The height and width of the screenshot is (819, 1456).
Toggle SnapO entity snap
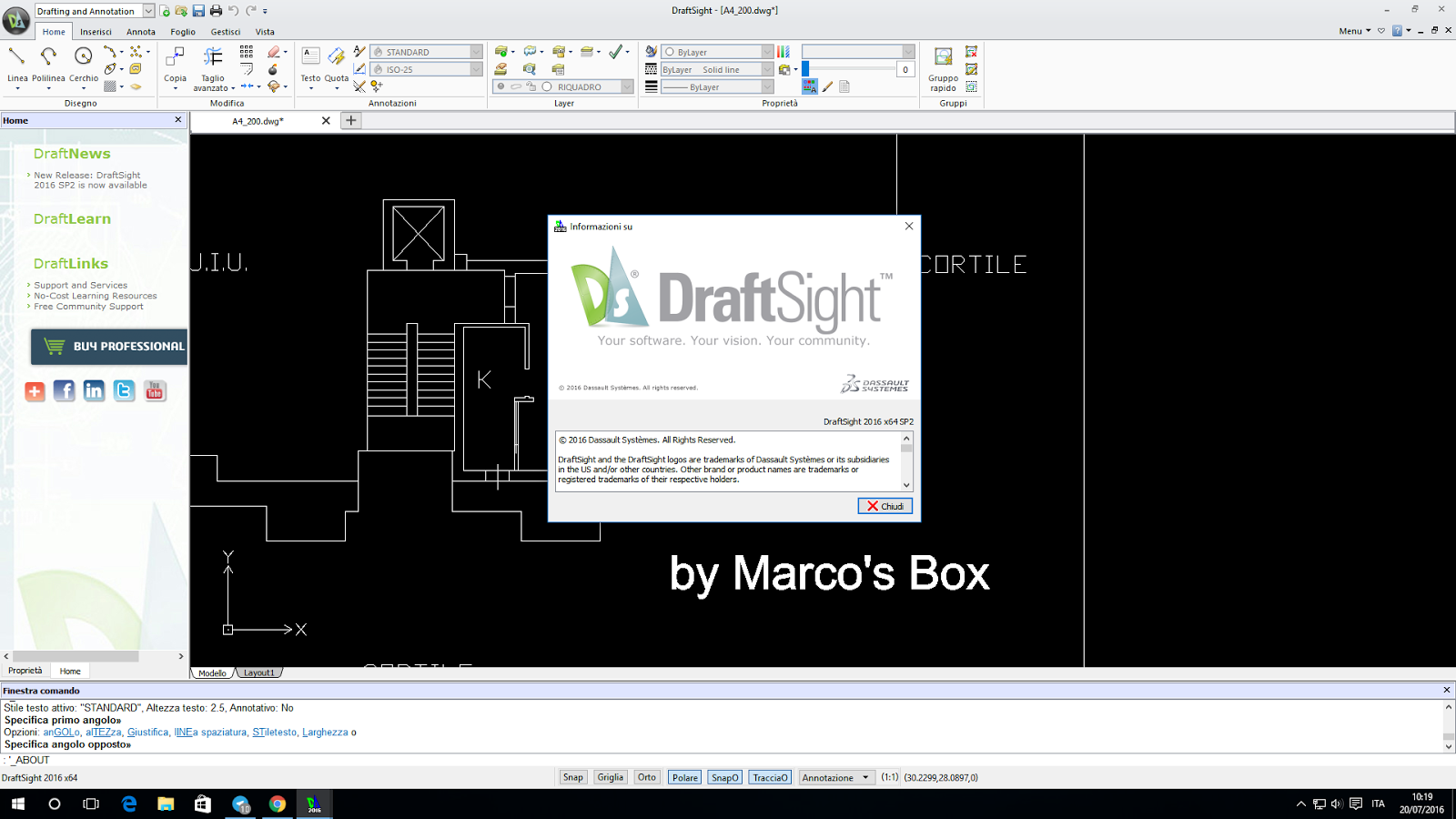tap(725, 777)
